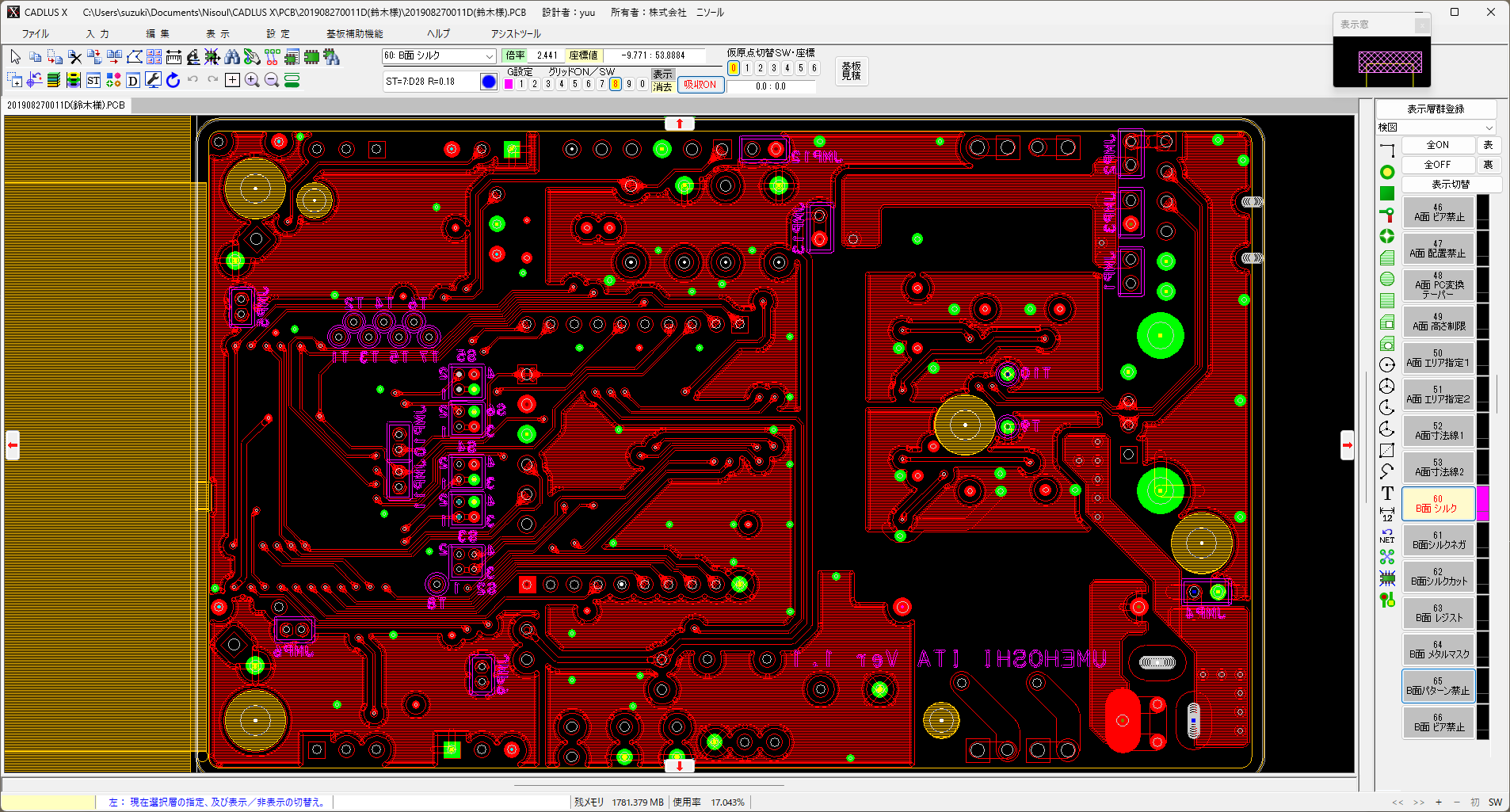Image resolution: width=1510 pixels, height=812 pixels.
Task: Click the 全OFF button
Action: tap(1437, 165)
